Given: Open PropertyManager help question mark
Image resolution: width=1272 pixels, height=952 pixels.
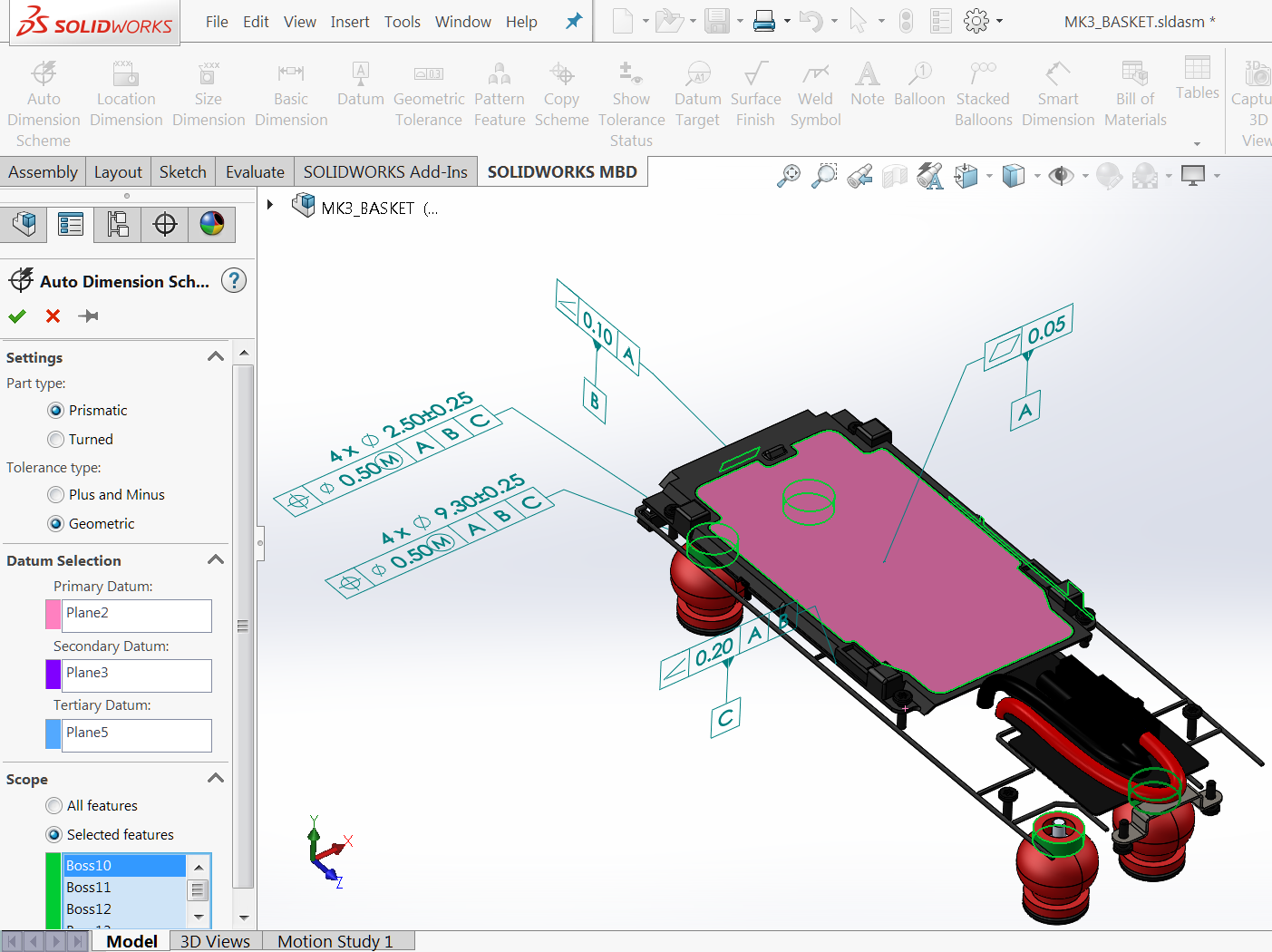Looking at the screenshot, I should 234,281.
